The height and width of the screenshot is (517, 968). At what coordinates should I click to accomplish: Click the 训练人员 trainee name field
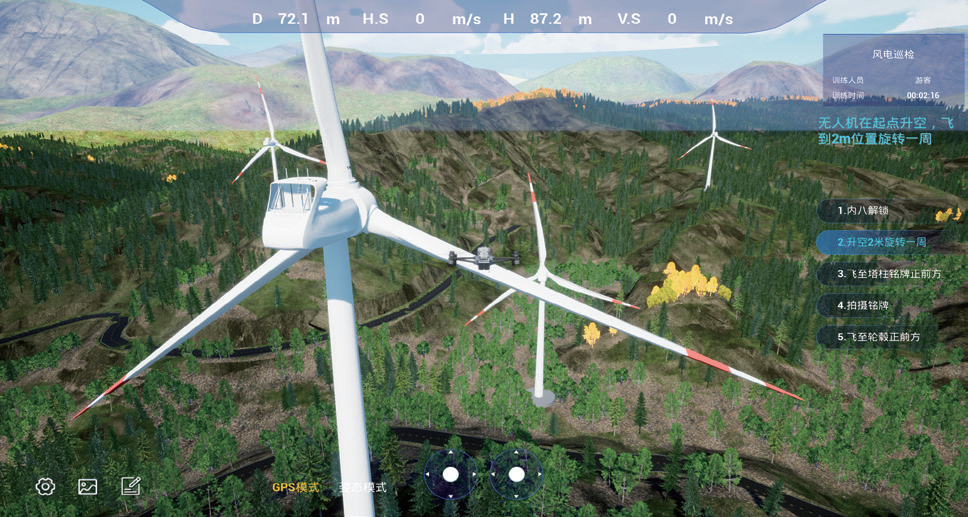coord(922,80)
